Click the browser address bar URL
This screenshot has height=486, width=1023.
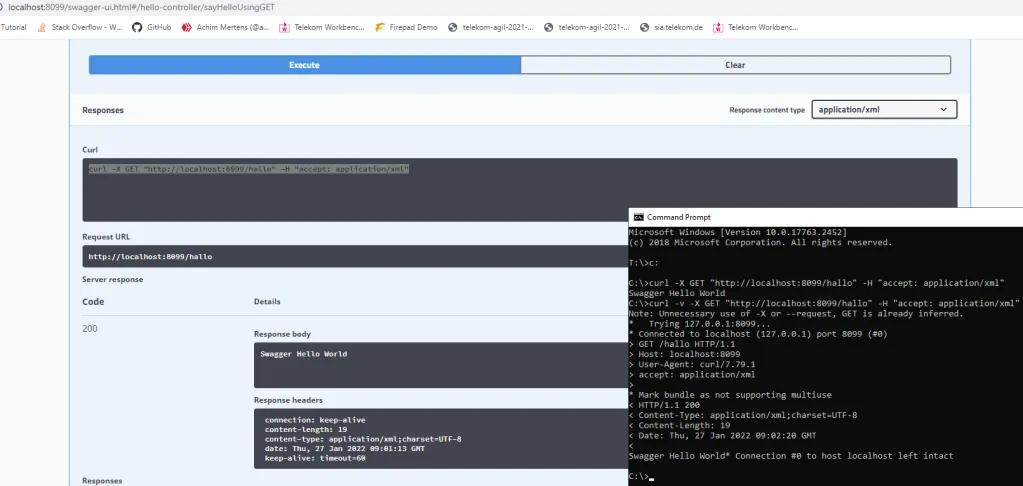142,7
